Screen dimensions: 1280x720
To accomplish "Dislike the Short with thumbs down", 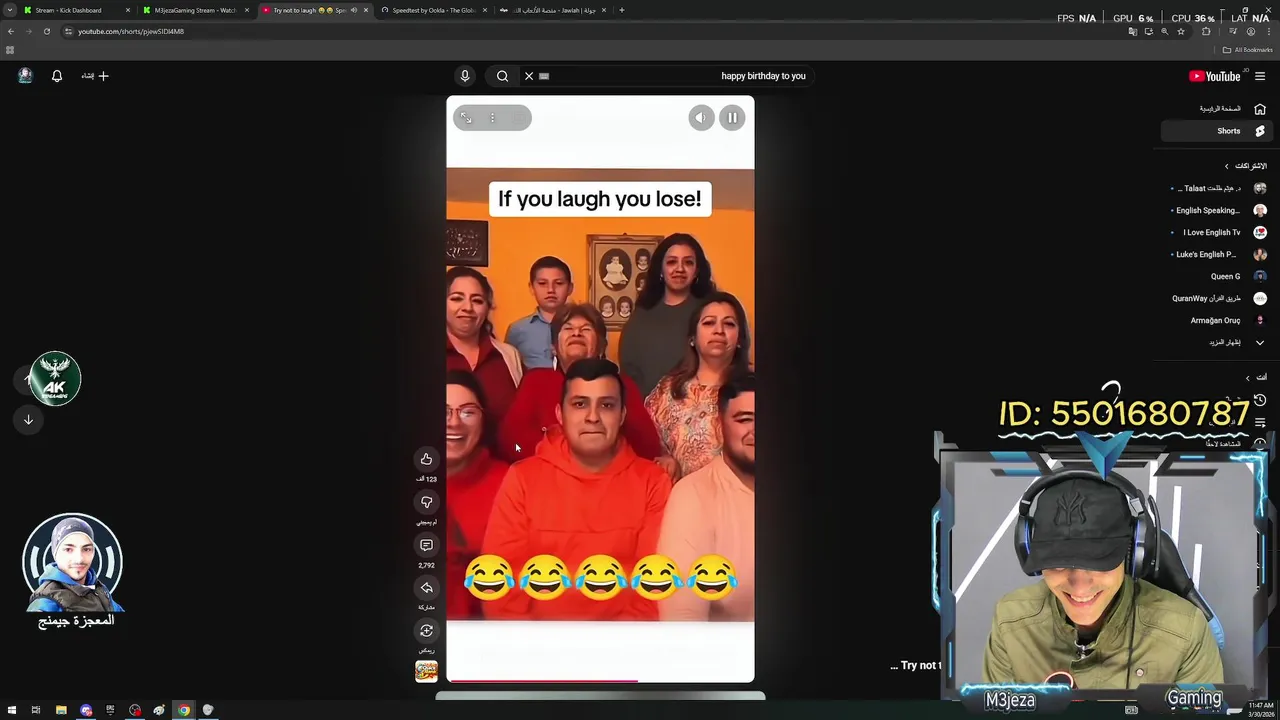I will pyautogui.click(x=426, y=502).
